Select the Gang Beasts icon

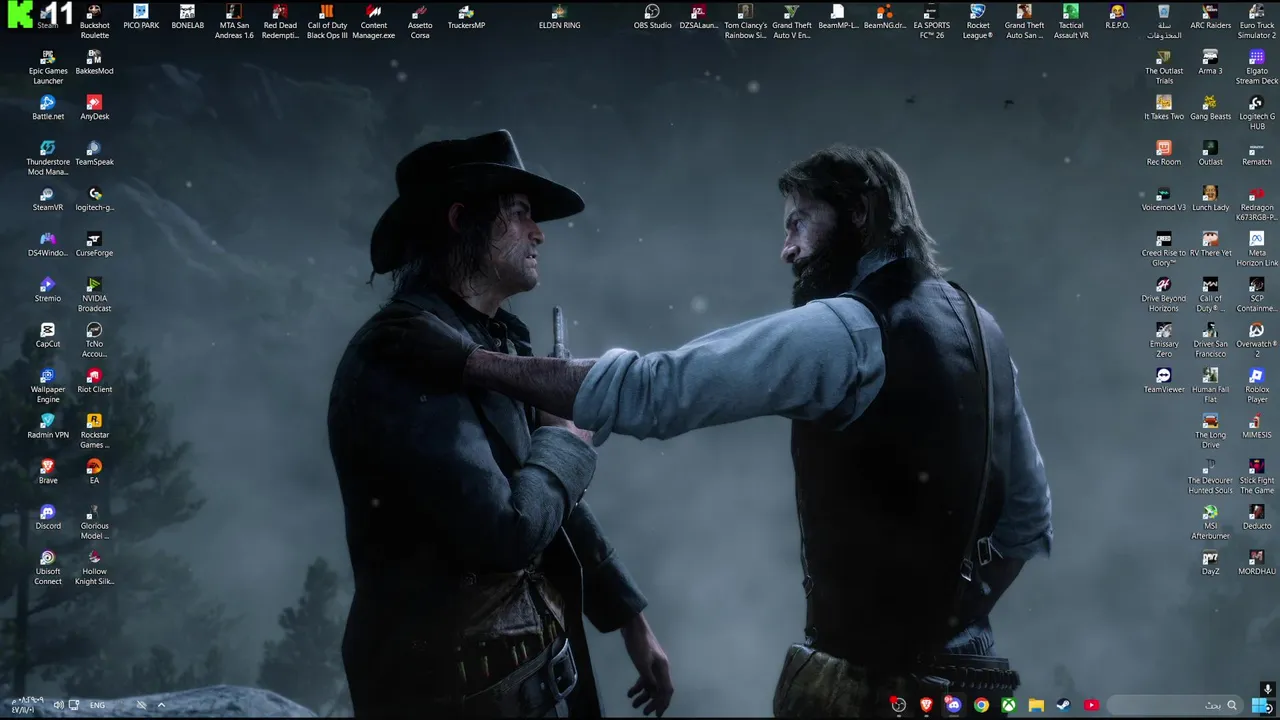pos(1210,107)
